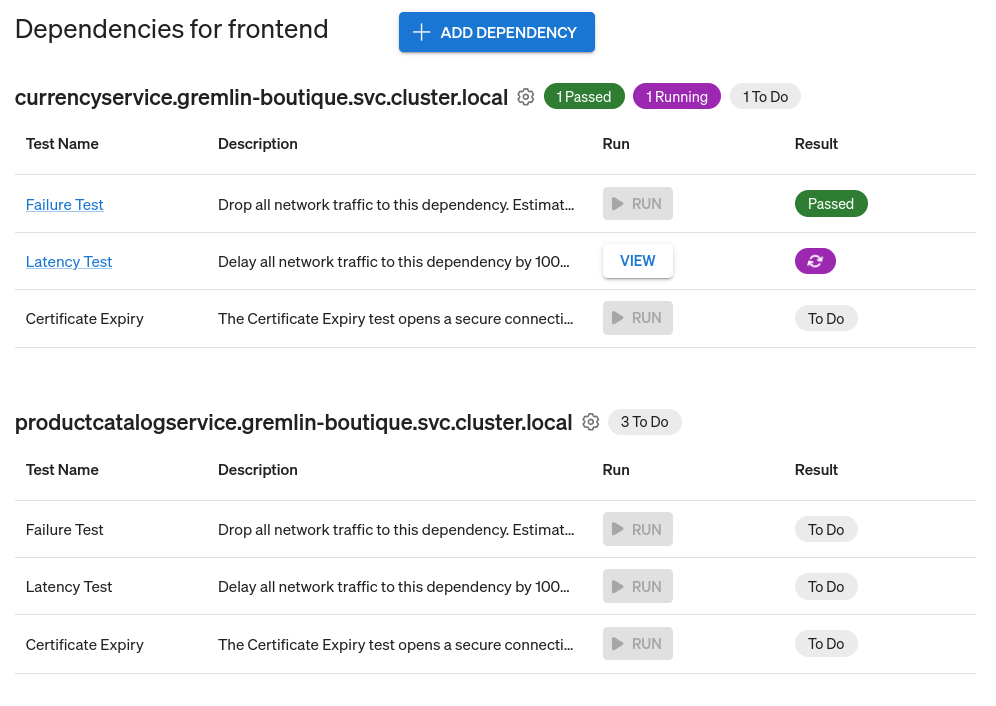The image size is (996, 706).
Task: Open settings gear for productcatalogservice dependency
Action: pyautogui.click(x=590, y=422)
